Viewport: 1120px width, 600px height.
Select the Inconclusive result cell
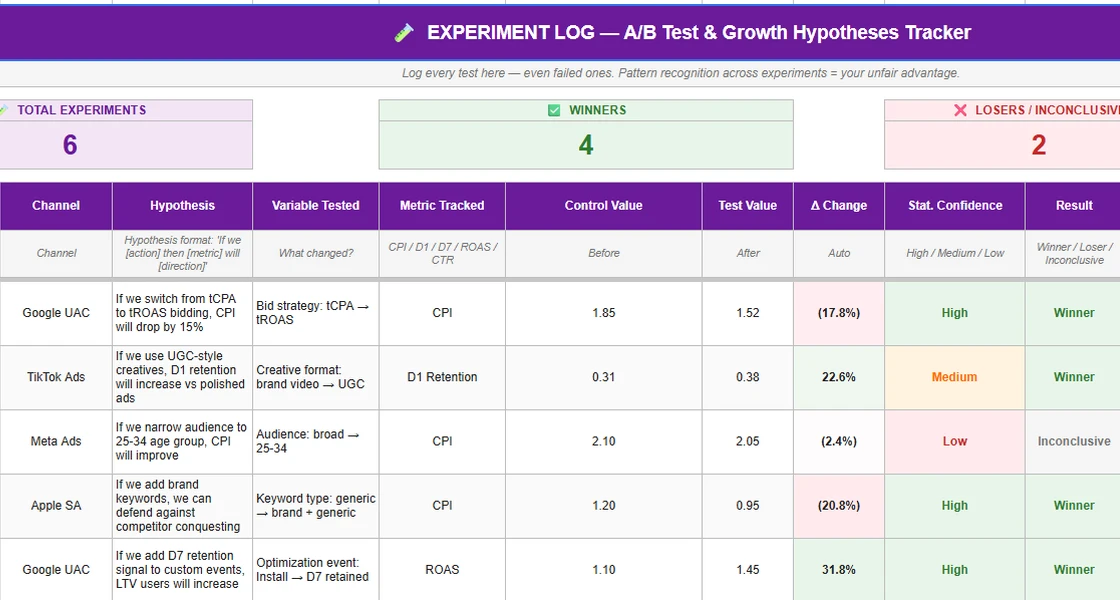point(1074,441)
